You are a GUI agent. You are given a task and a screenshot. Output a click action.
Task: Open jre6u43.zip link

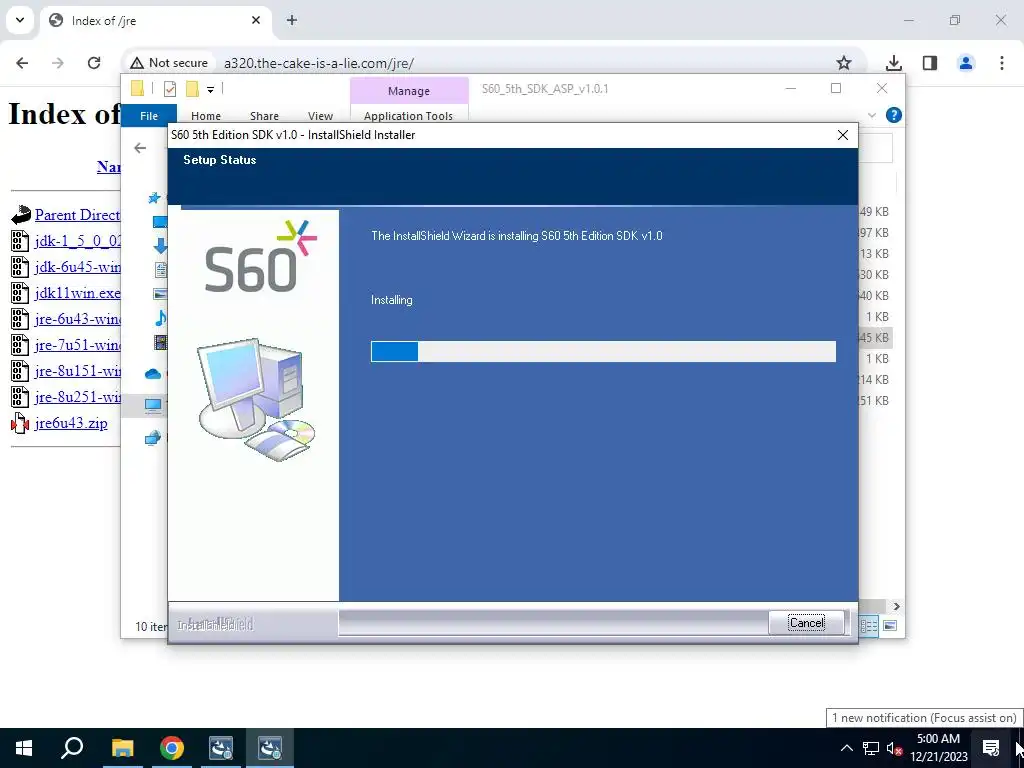pos(71,423)
